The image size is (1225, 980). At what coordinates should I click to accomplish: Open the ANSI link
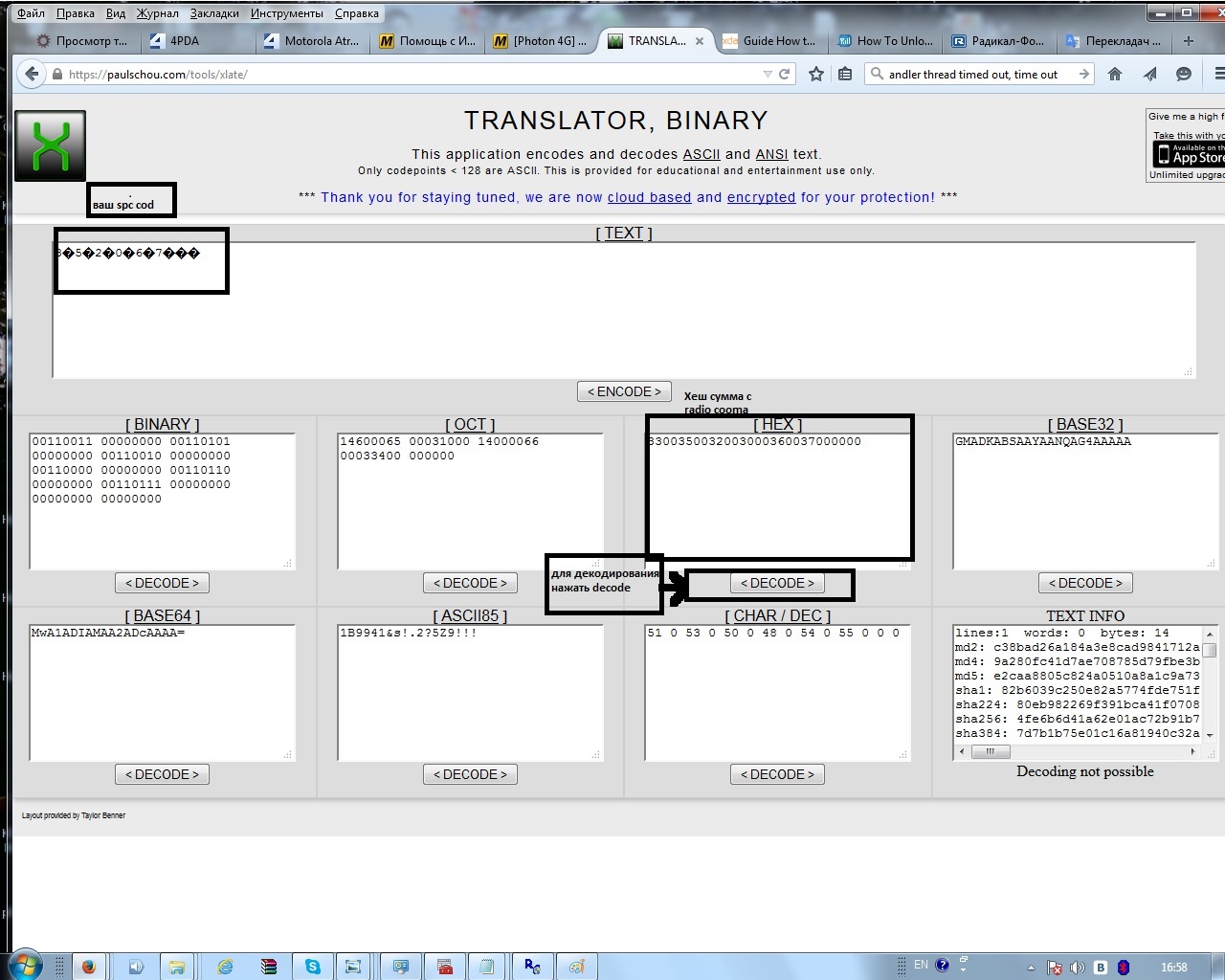772,154
